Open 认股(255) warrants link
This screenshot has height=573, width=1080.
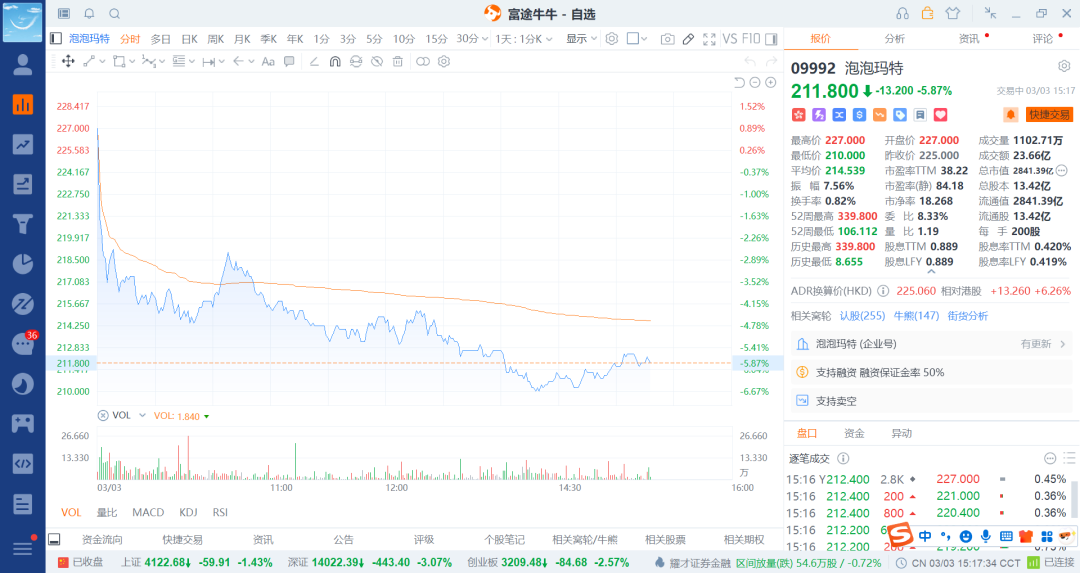(862, 316)
